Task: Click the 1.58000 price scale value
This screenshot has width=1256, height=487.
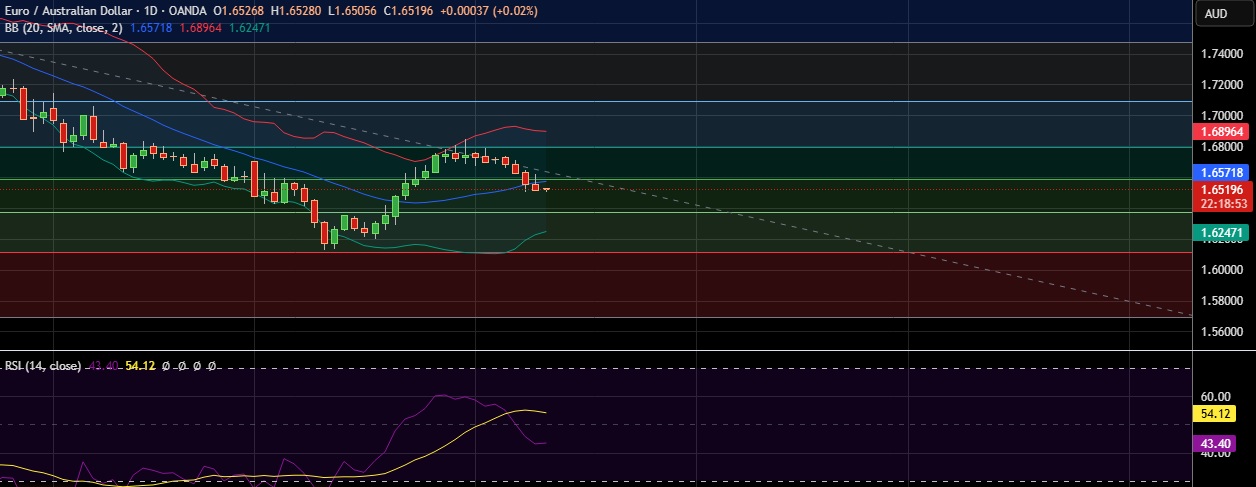Action: point(1220,300)
